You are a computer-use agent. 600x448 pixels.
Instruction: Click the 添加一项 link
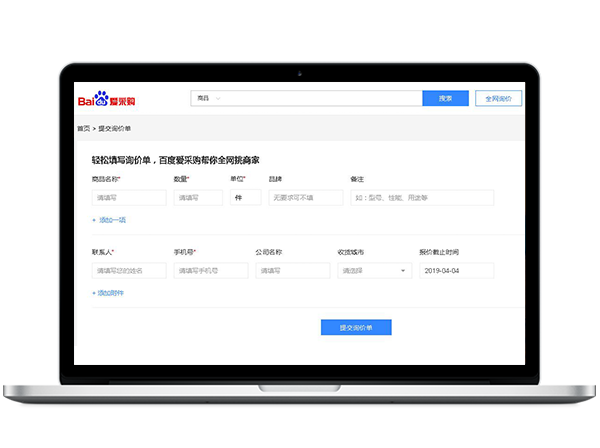[x=109, y=220]
